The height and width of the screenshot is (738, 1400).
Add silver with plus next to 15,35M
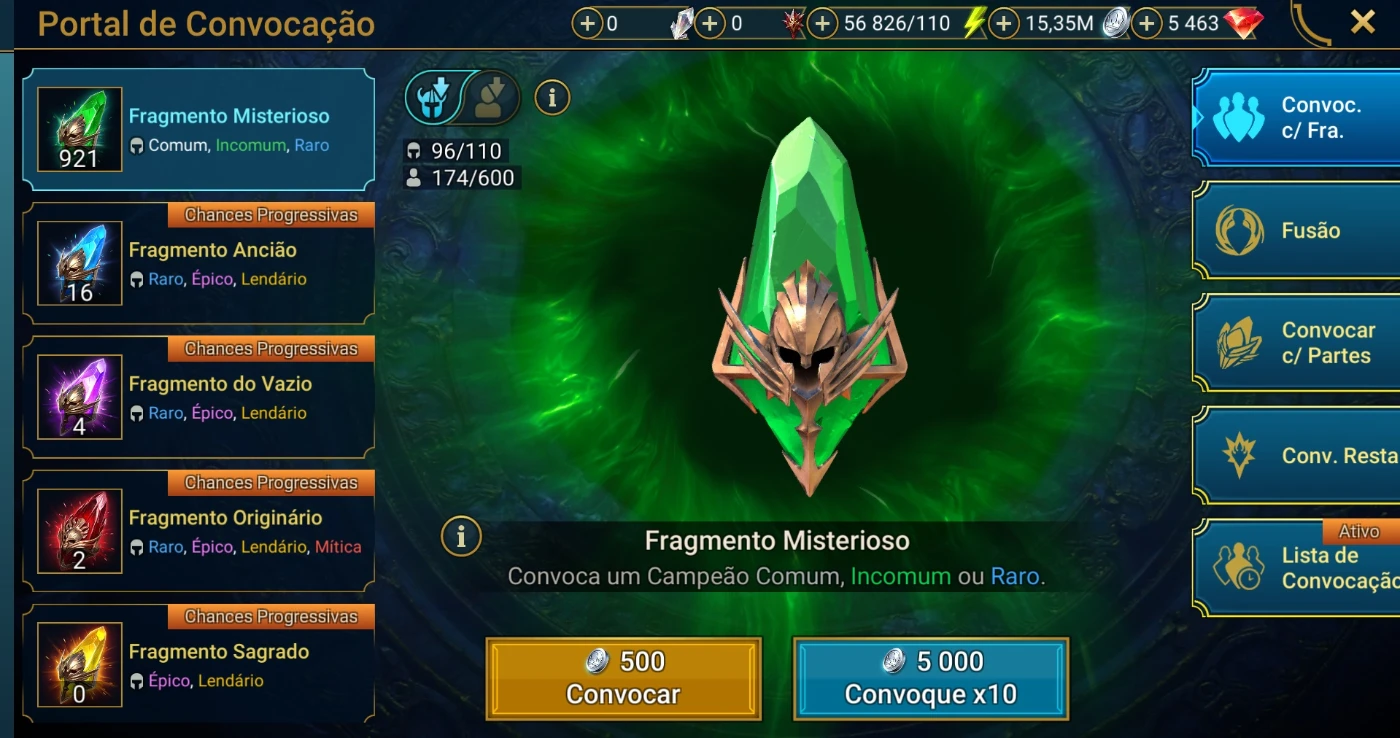1003,23
